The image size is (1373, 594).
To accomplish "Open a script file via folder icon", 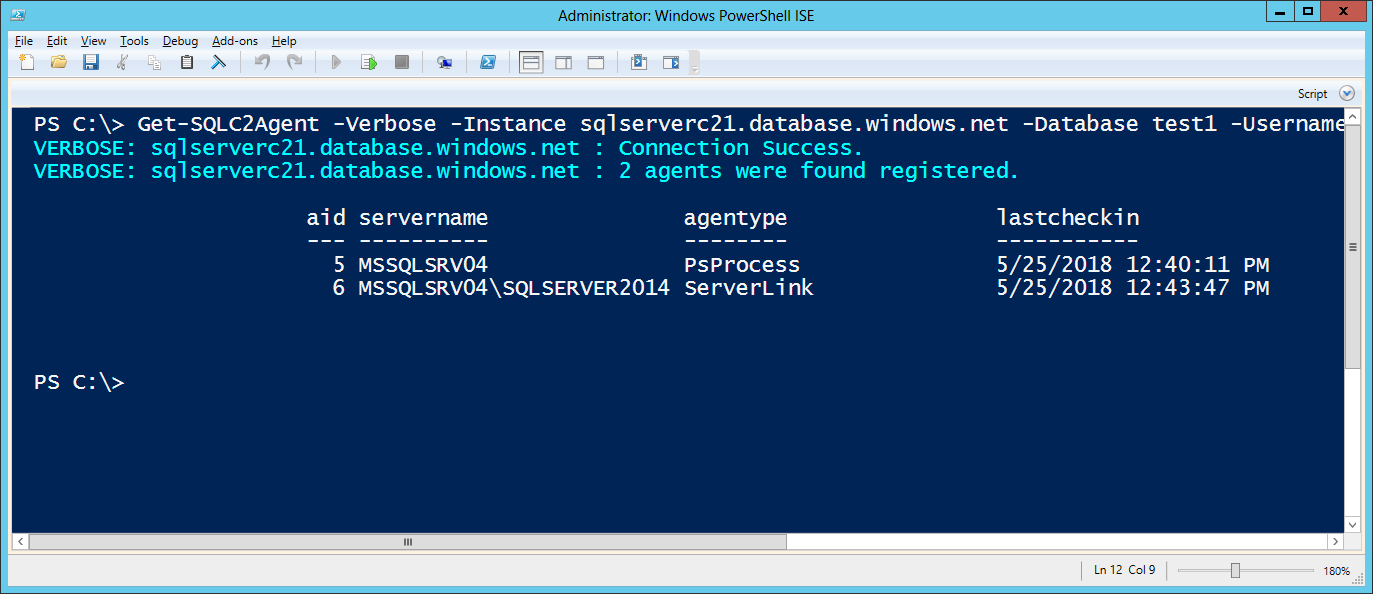I will tap(59, 62).
